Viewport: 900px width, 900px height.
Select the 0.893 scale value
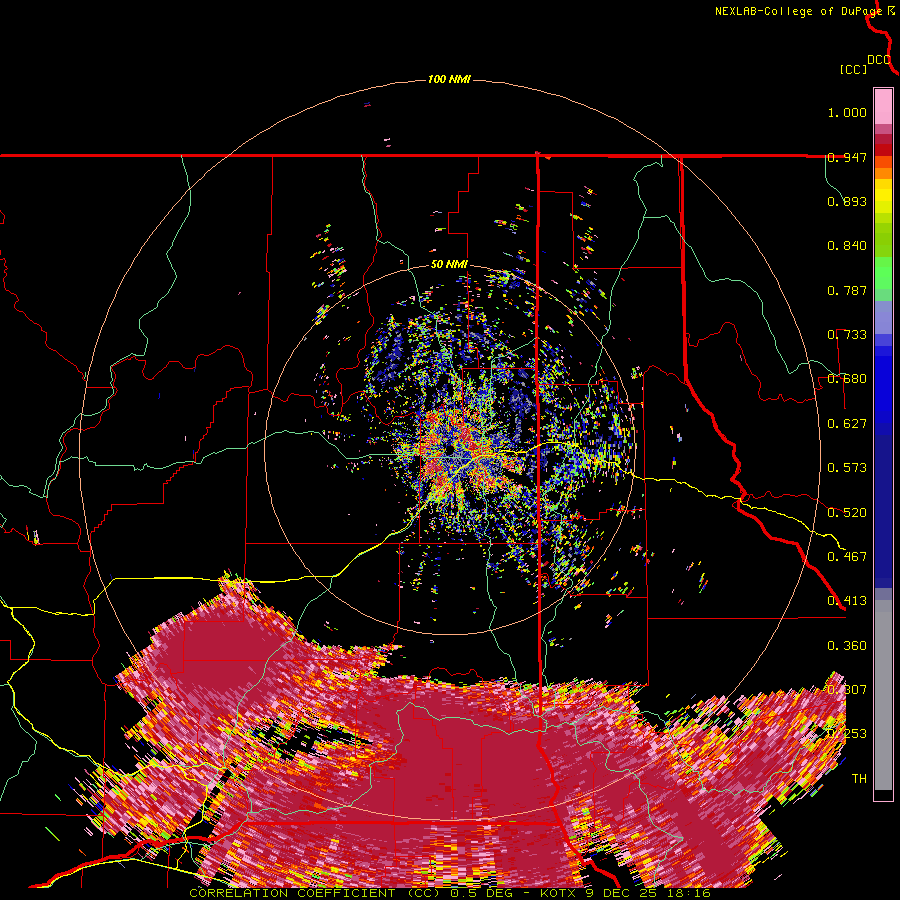coord(847,201)
